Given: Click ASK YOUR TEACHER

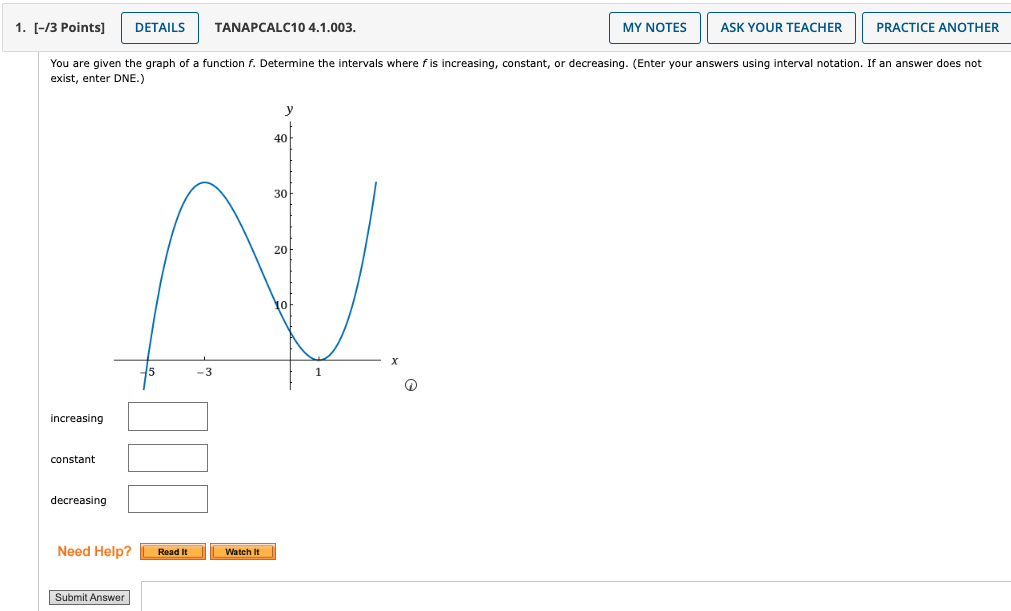Looking at the screenshot, I should click(x=781, y=28).
